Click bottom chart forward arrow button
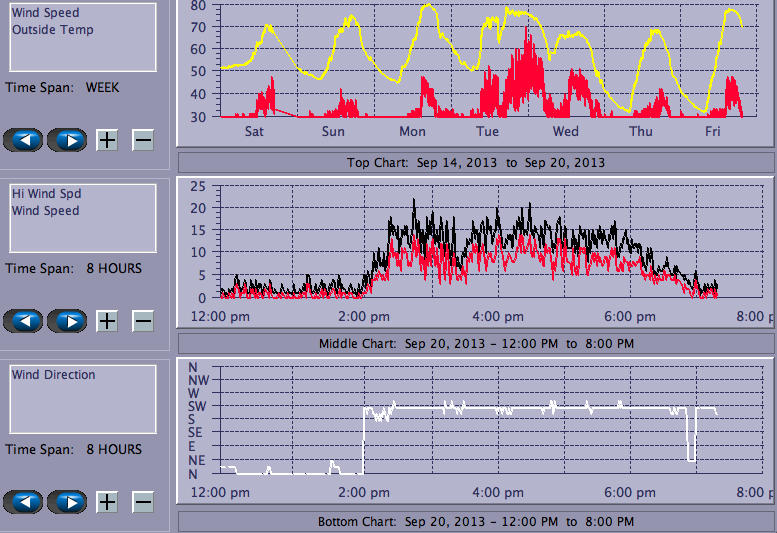Screen dimensions: 777x533 pos(67,502)
